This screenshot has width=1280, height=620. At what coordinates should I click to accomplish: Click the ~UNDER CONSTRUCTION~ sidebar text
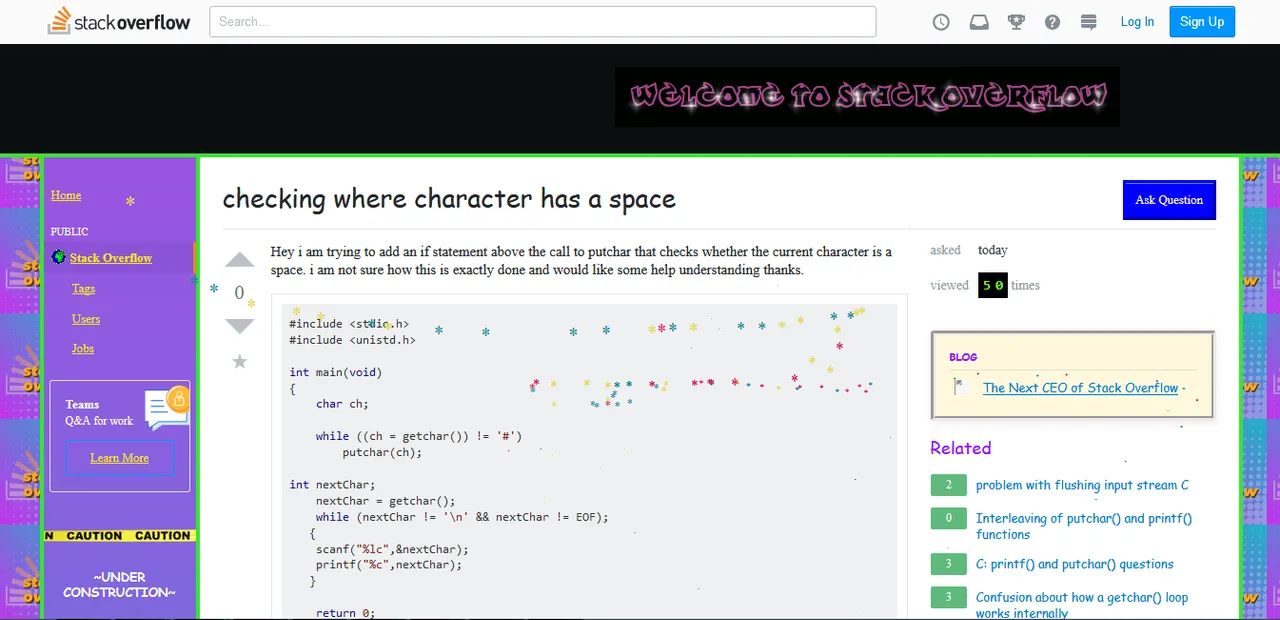point(119,585)
